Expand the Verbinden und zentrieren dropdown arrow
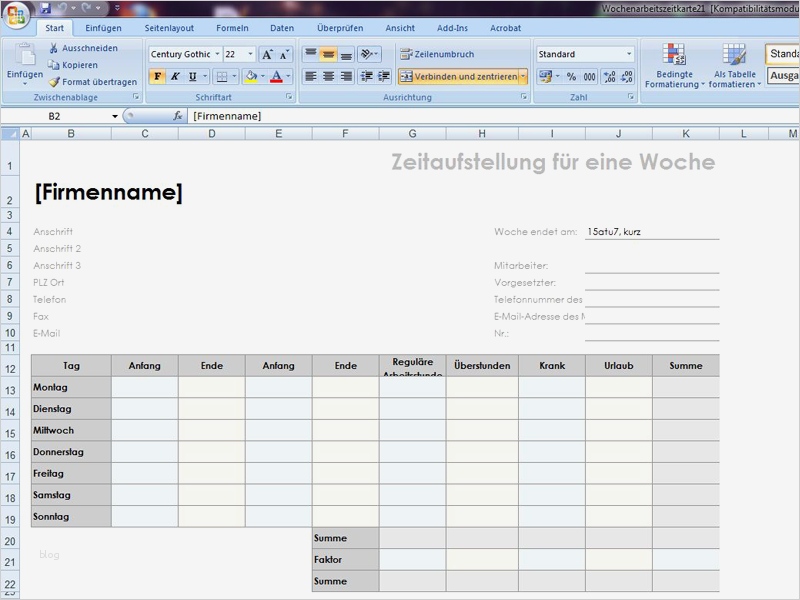 point(521,75)
